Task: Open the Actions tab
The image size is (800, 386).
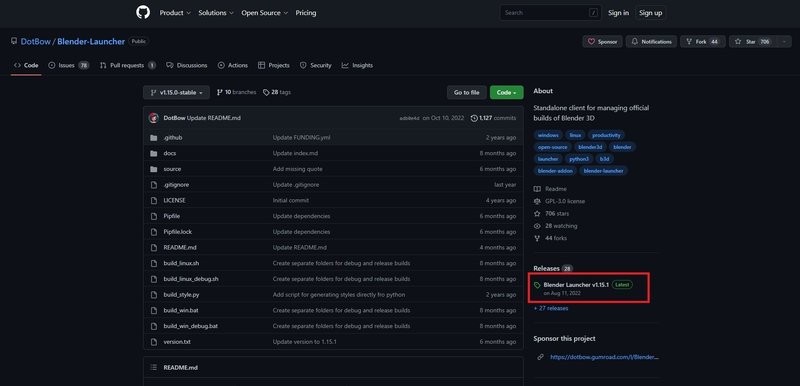Action: pos(233,65)
